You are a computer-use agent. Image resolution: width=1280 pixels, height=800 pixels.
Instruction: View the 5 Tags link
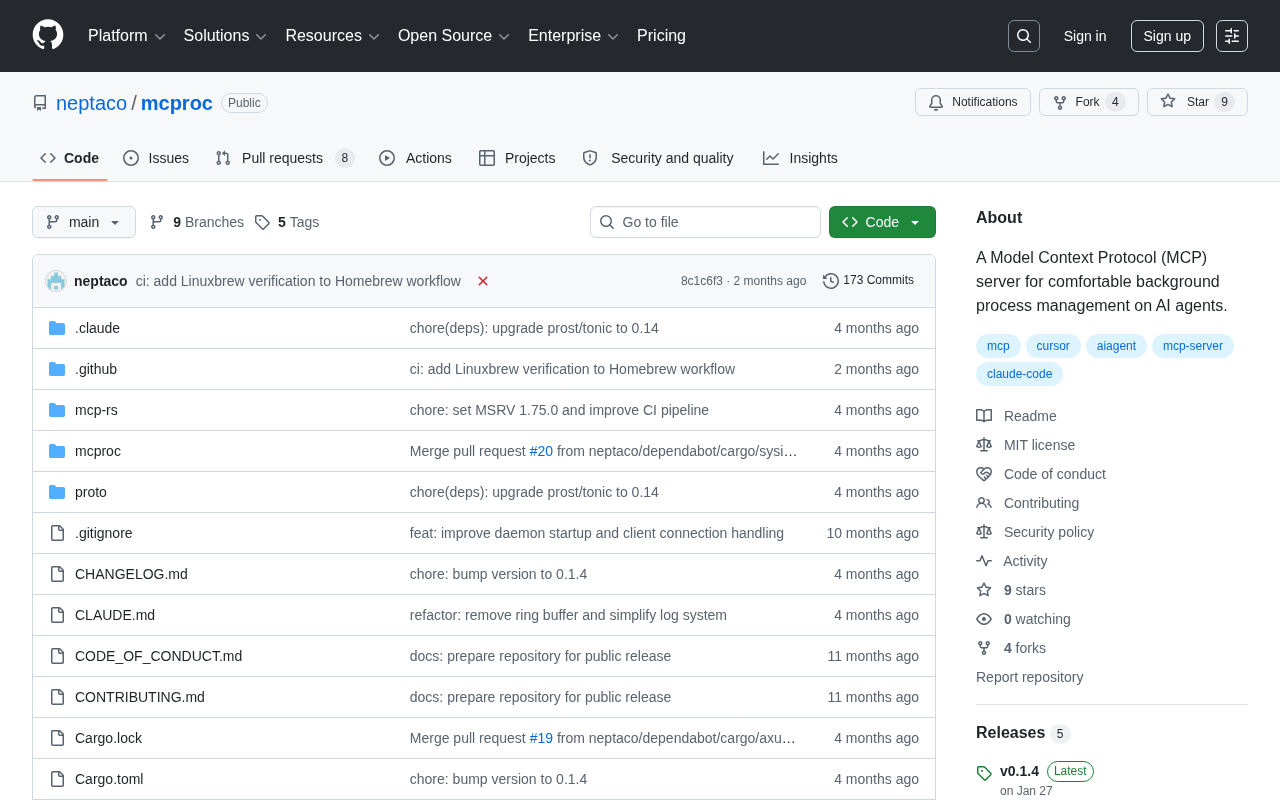pyautogui.click(x=287, y=222)
